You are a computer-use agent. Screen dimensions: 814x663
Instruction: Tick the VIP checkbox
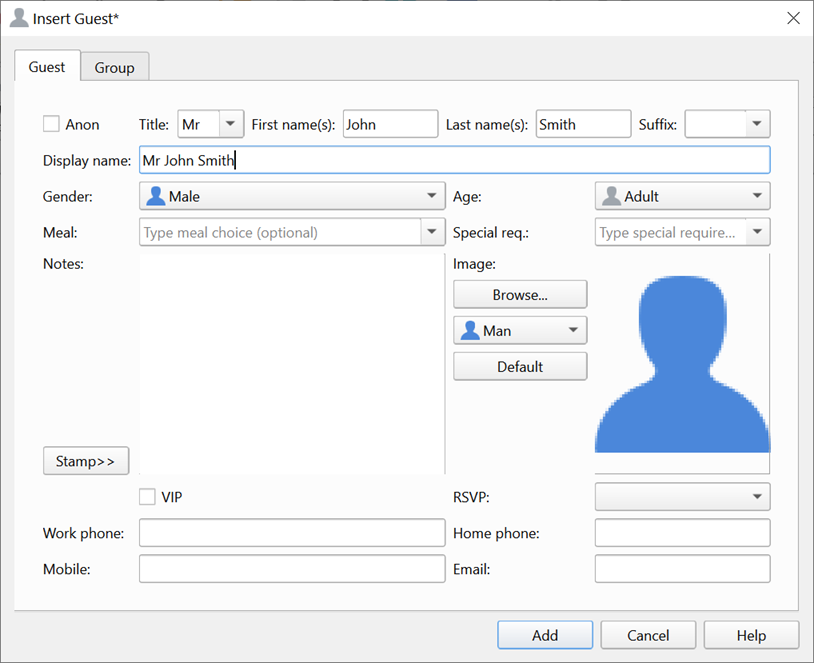coord(147,497)
